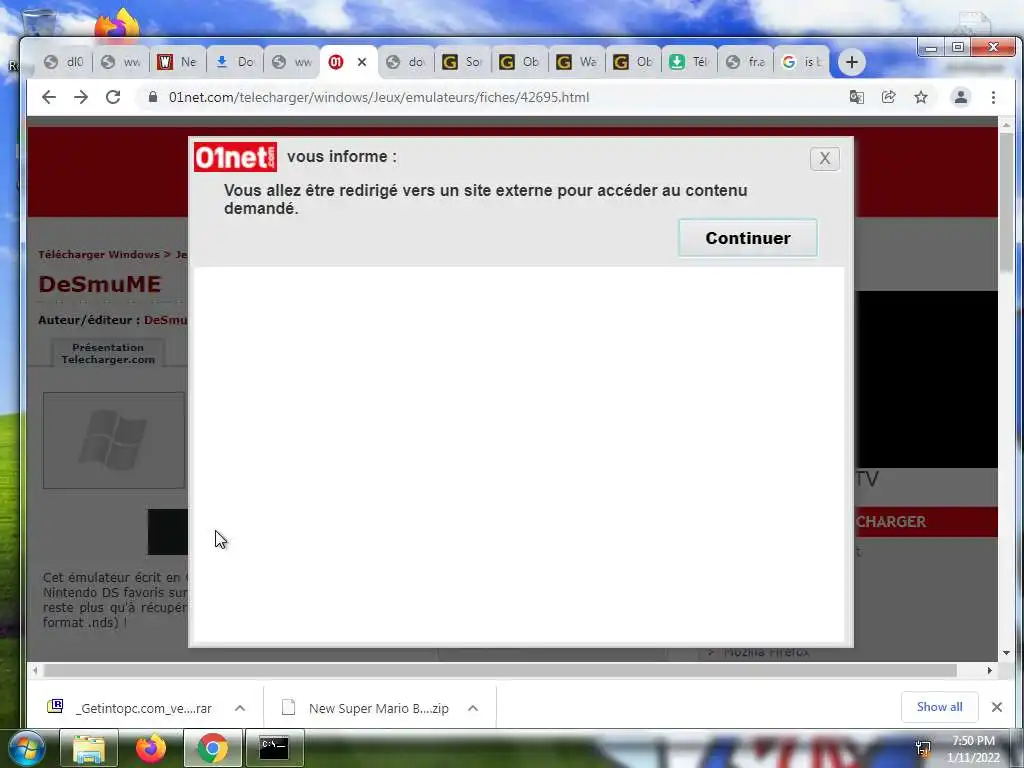The width and height of the screenshot is (1024, 768).
Task: Click the horizontal scroll right arrow
Action: (x=990, y=670)
